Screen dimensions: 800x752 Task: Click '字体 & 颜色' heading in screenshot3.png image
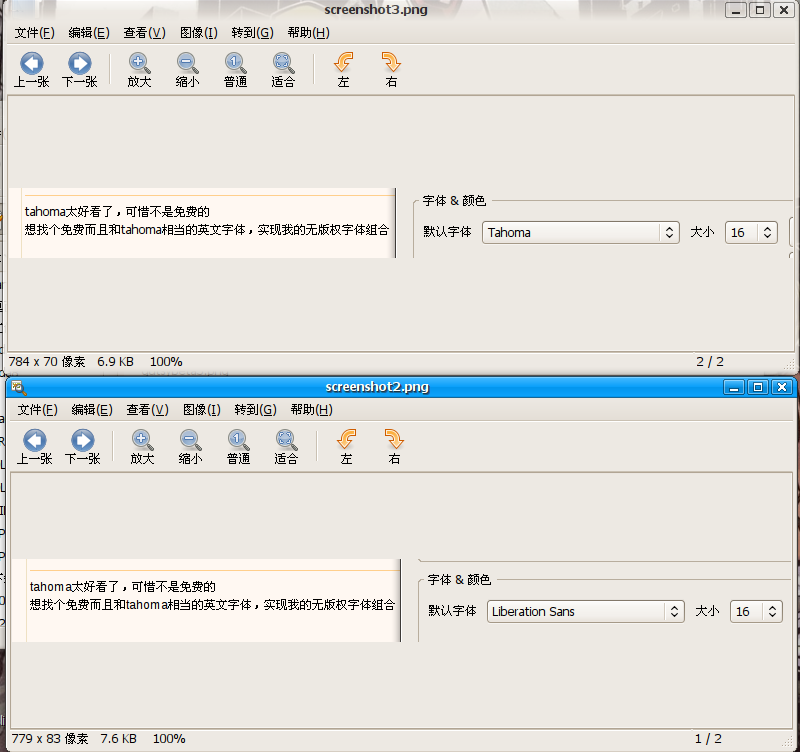pos(454,200)
